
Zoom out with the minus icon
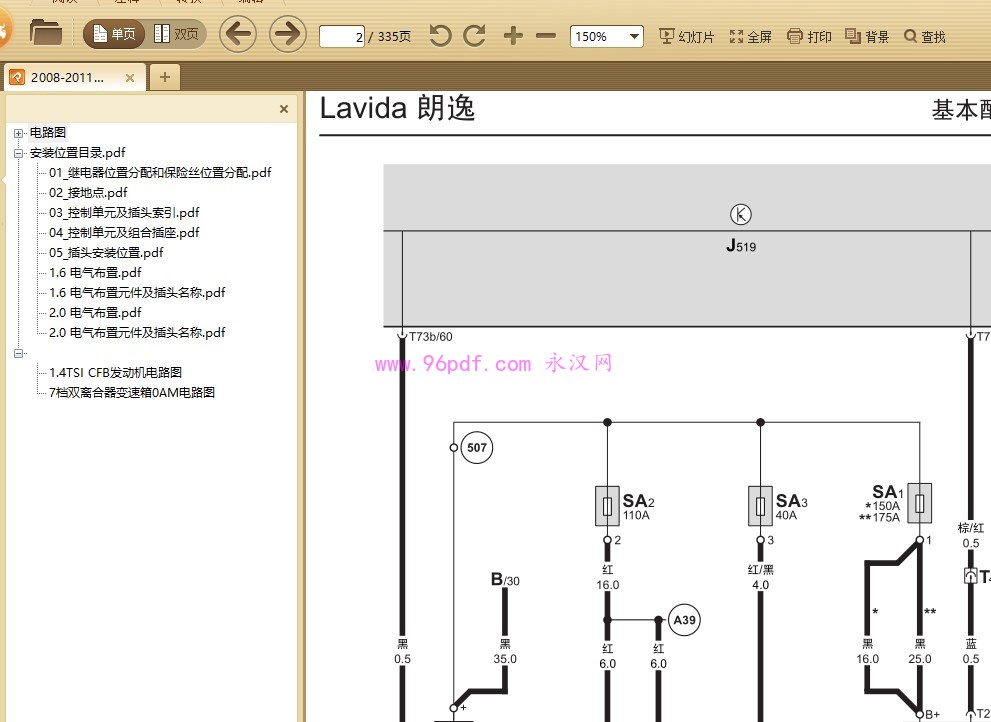[x=545, y=35]
